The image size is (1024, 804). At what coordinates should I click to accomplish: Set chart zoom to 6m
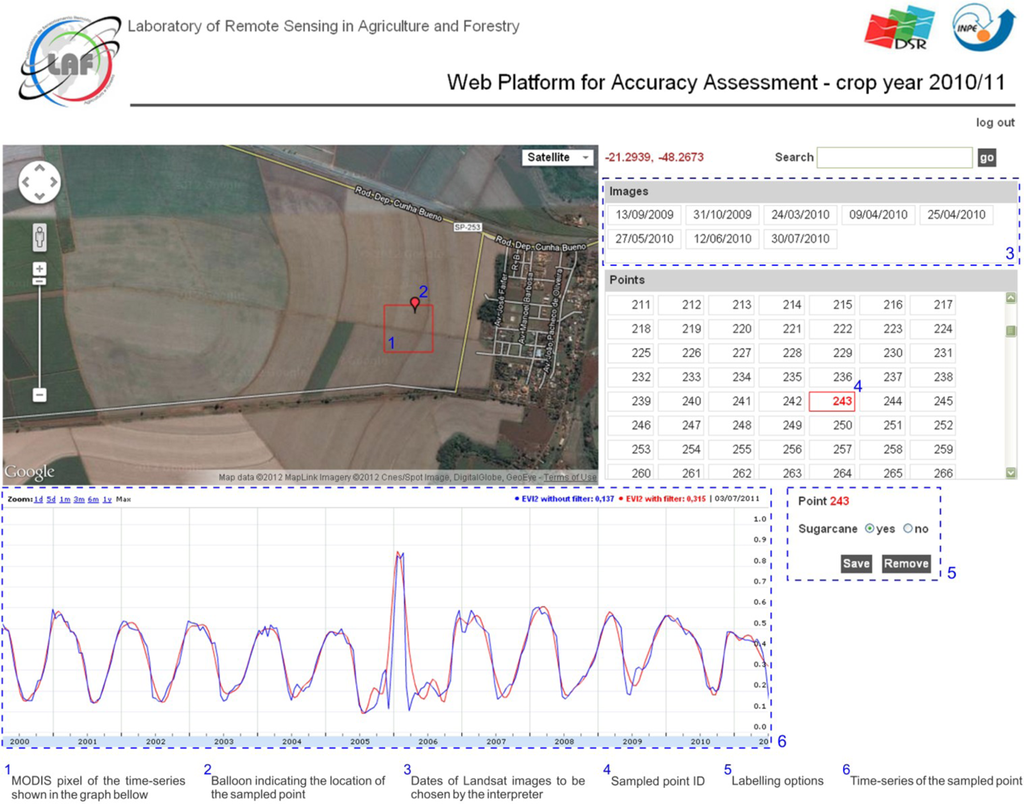coord(92,498)
